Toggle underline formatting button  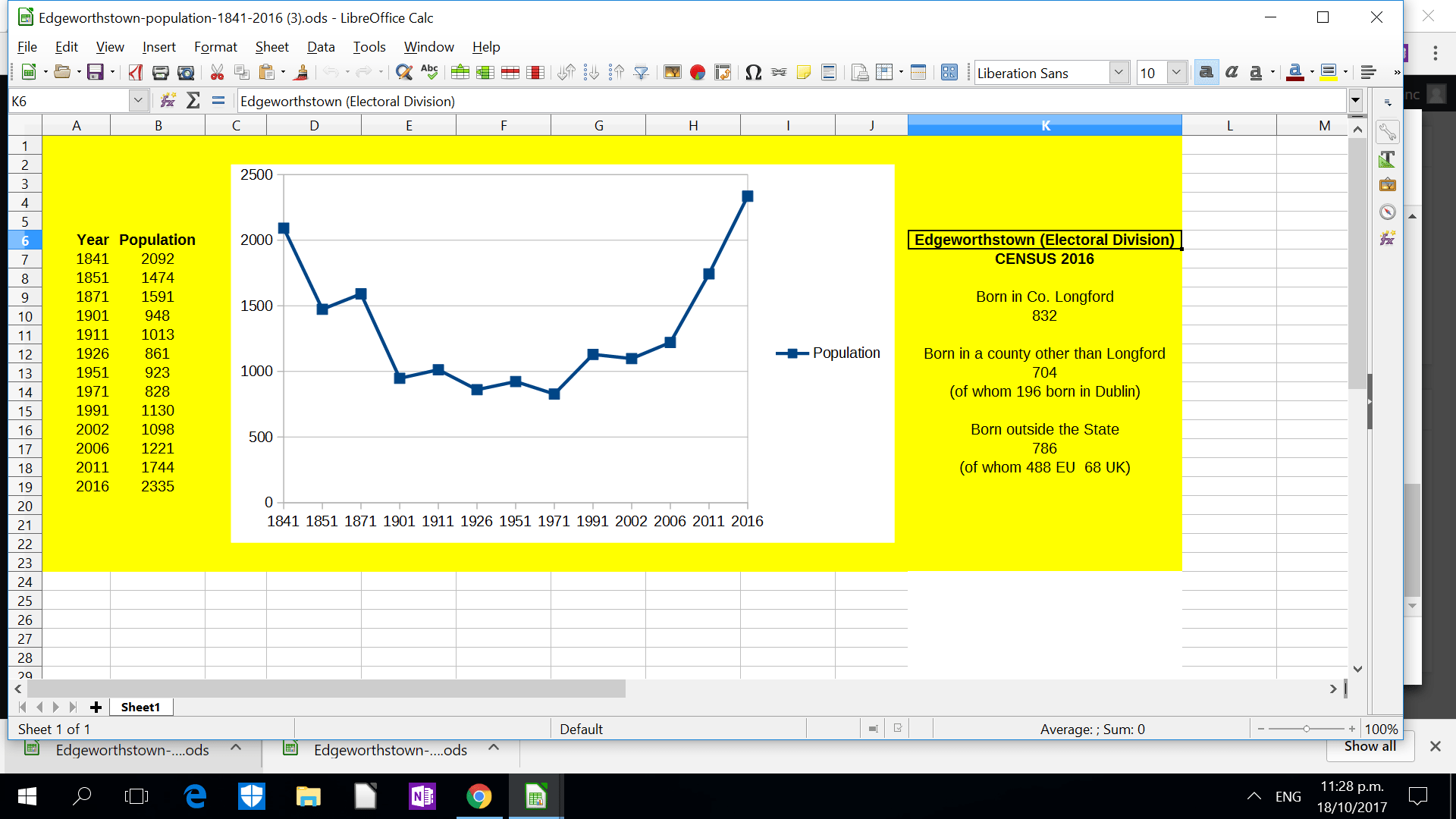1256,73
